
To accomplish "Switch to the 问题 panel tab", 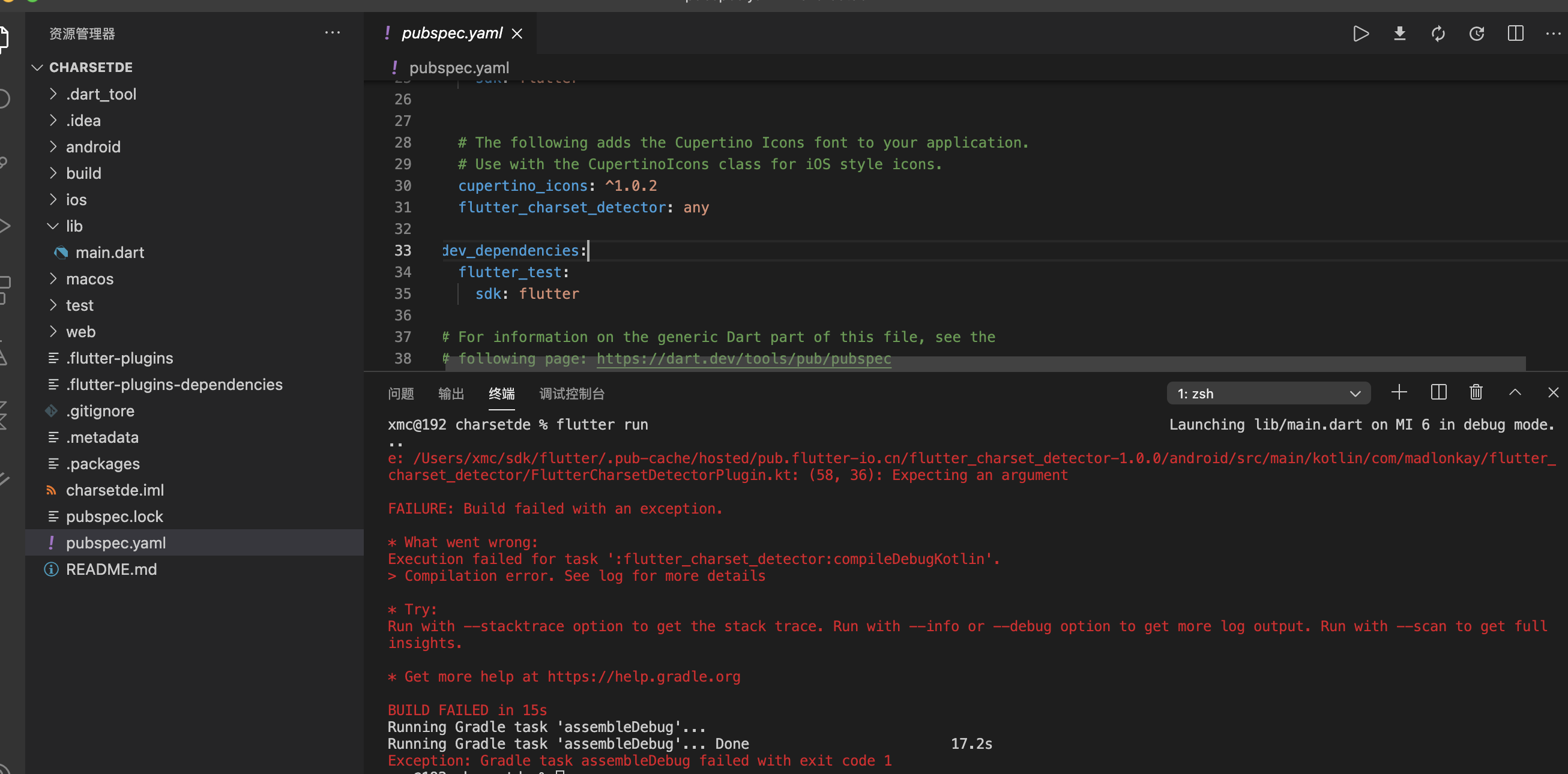I will 400,394.
